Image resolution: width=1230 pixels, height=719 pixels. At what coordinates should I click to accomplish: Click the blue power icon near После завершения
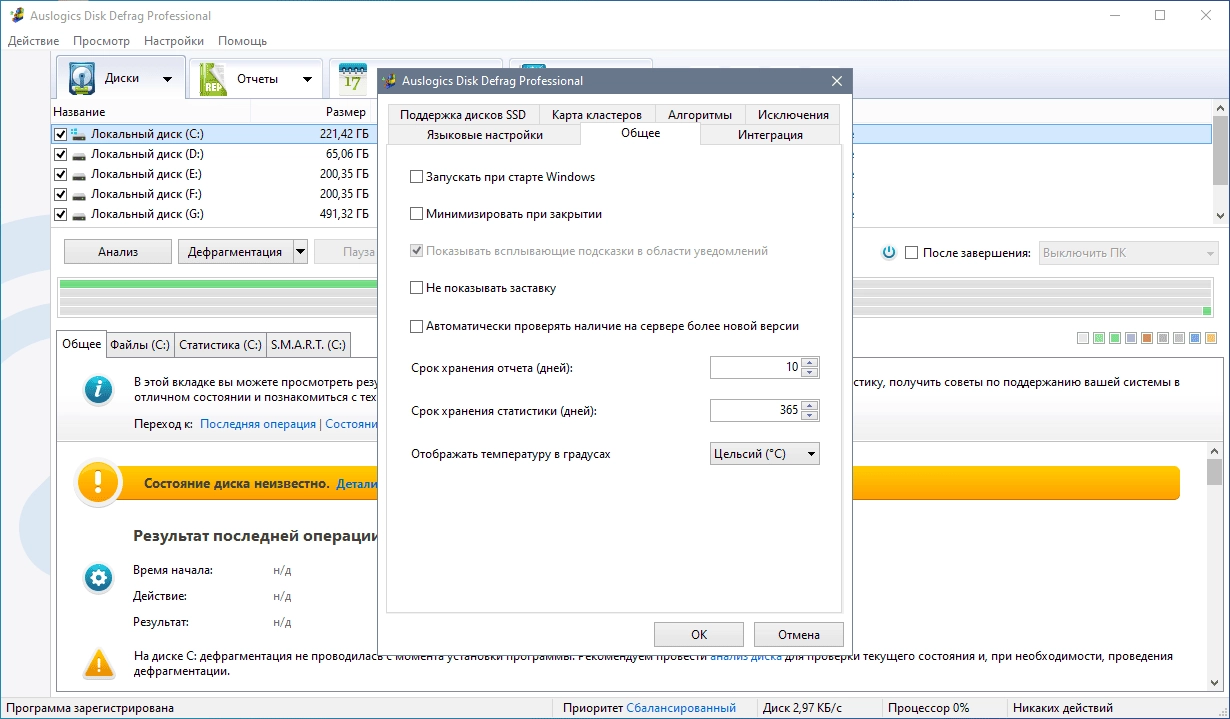click(888, 253)
